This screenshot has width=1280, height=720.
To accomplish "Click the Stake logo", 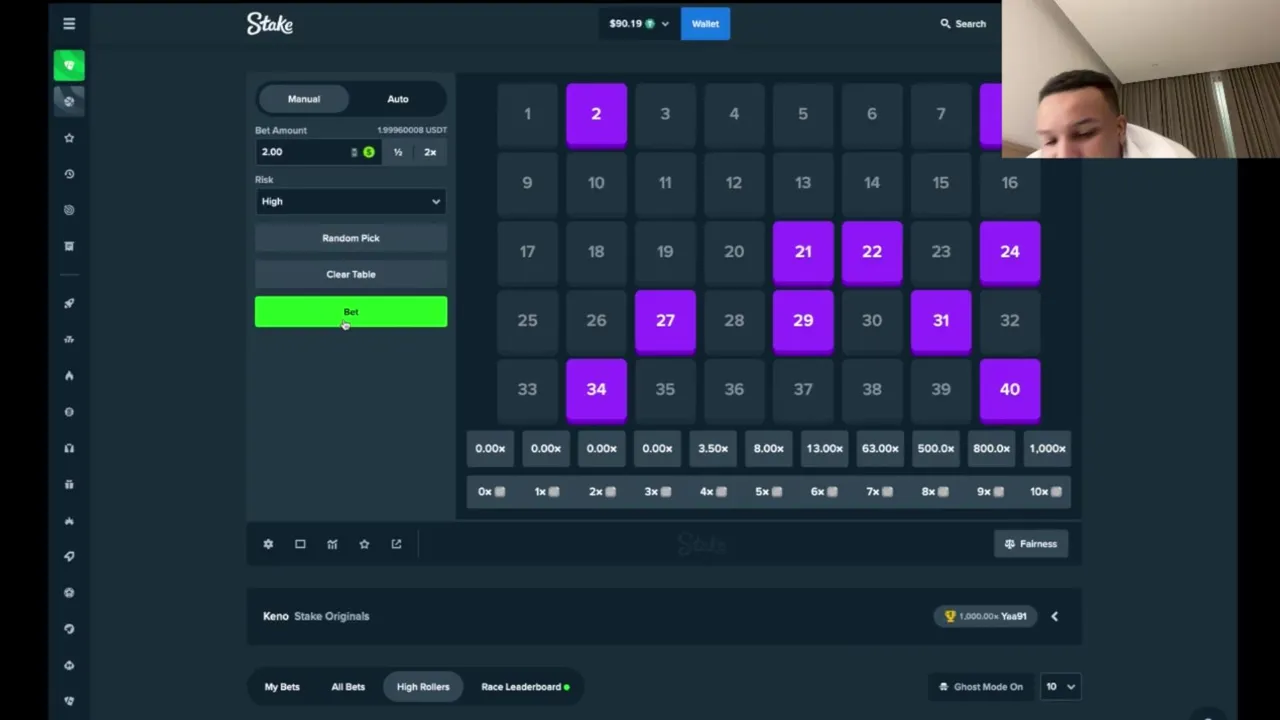I will (270, 23).
